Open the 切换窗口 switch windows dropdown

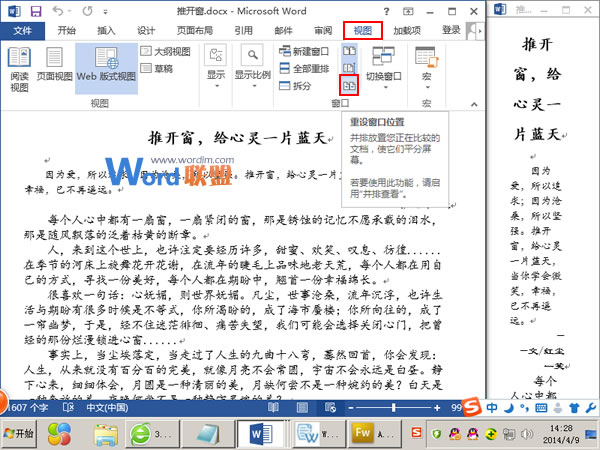[383, 68]
